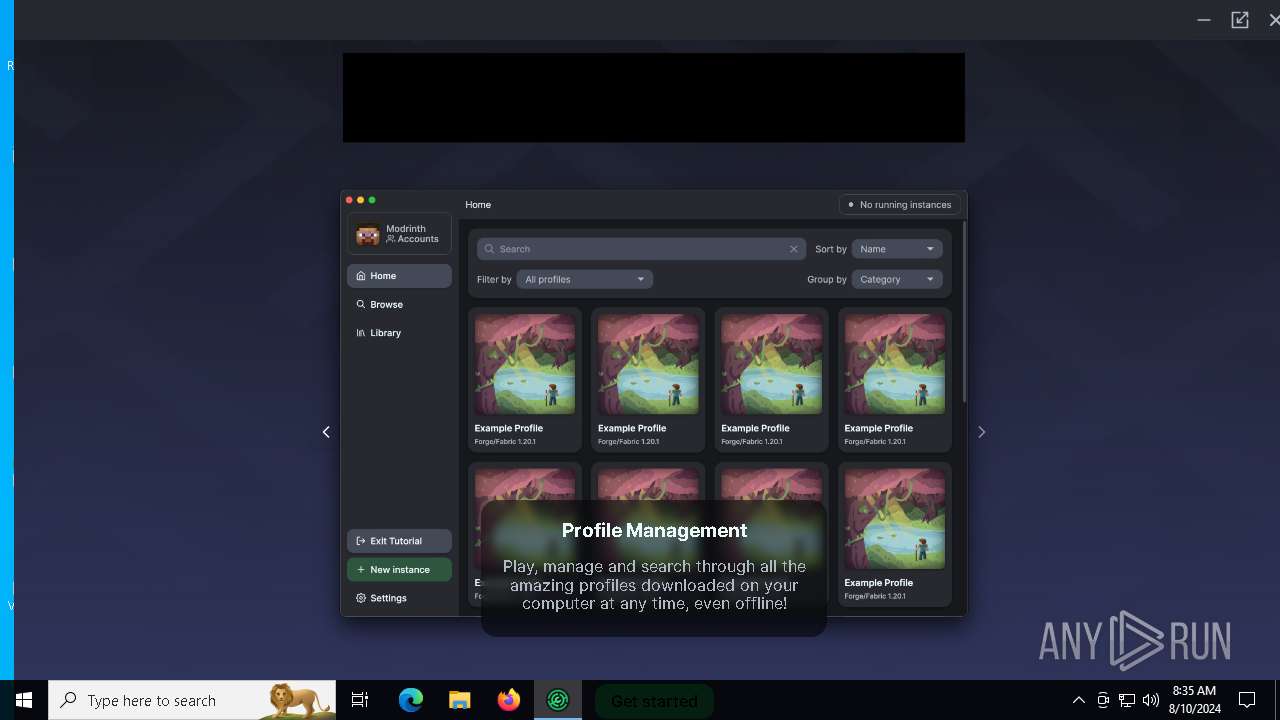Go to previous carousel slide arrow
The height and width of the screenshot is (720, 1280).
click(x=326, y=432)
